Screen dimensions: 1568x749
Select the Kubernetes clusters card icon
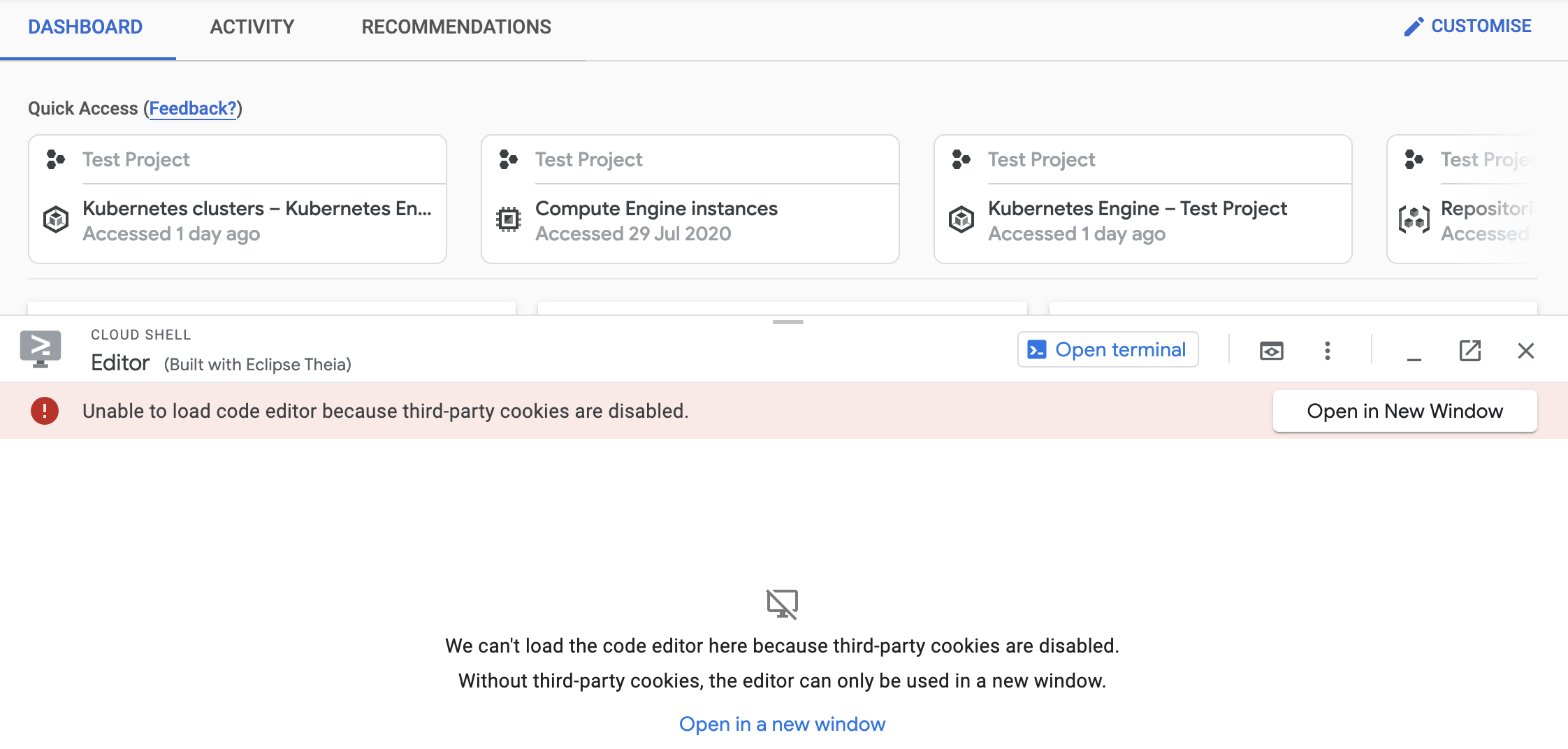tap(56, 219)
